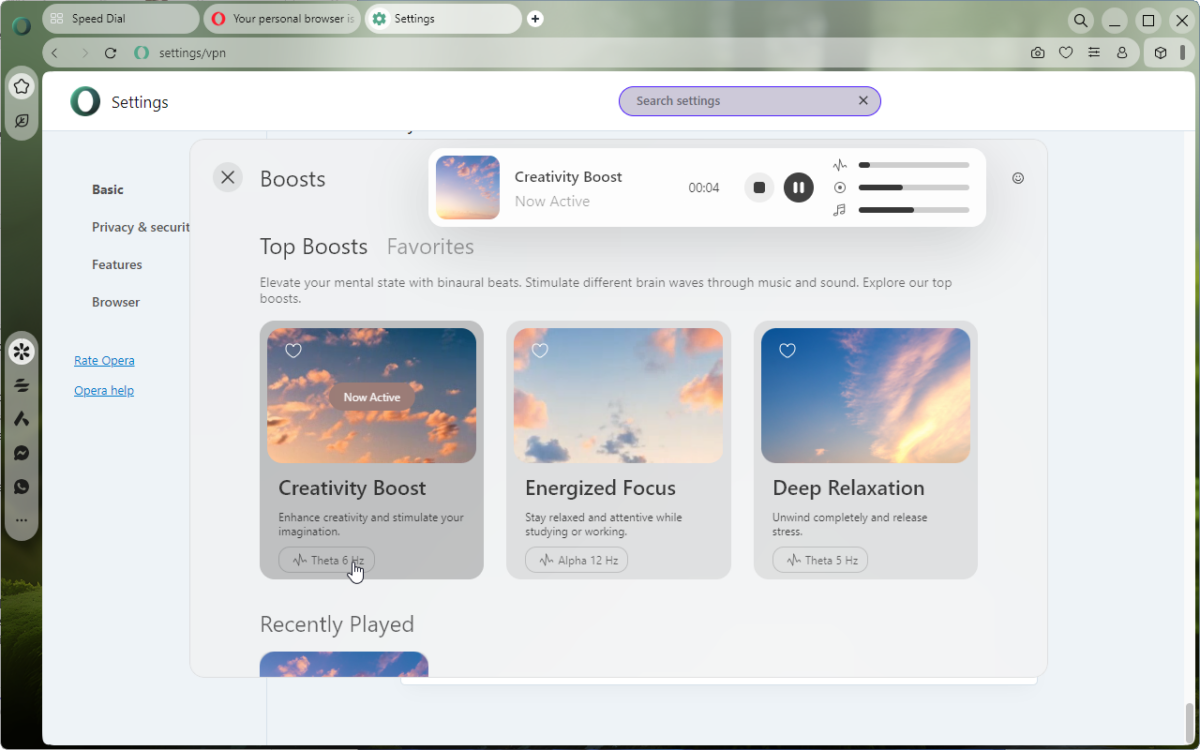
Task: Open the Easy Setup panel
Action: 1094,52
